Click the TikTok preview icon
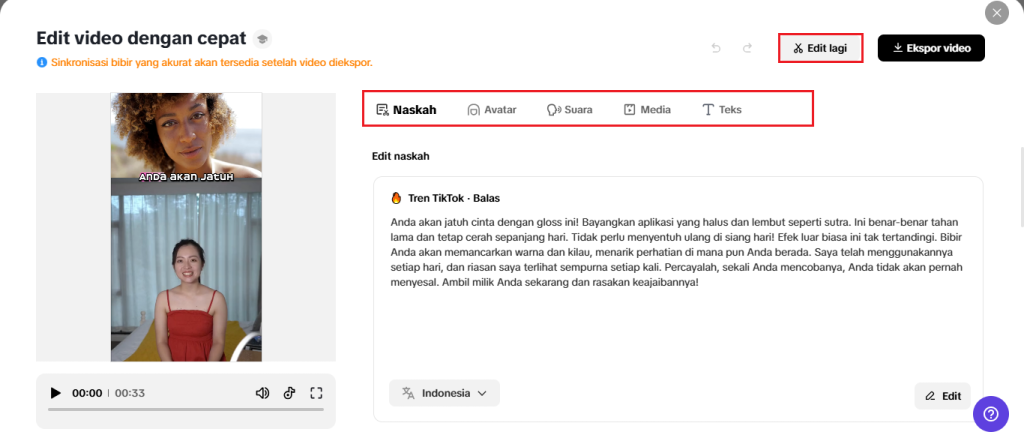Viewport: 1024px width, 447px height. click(289, 393)
